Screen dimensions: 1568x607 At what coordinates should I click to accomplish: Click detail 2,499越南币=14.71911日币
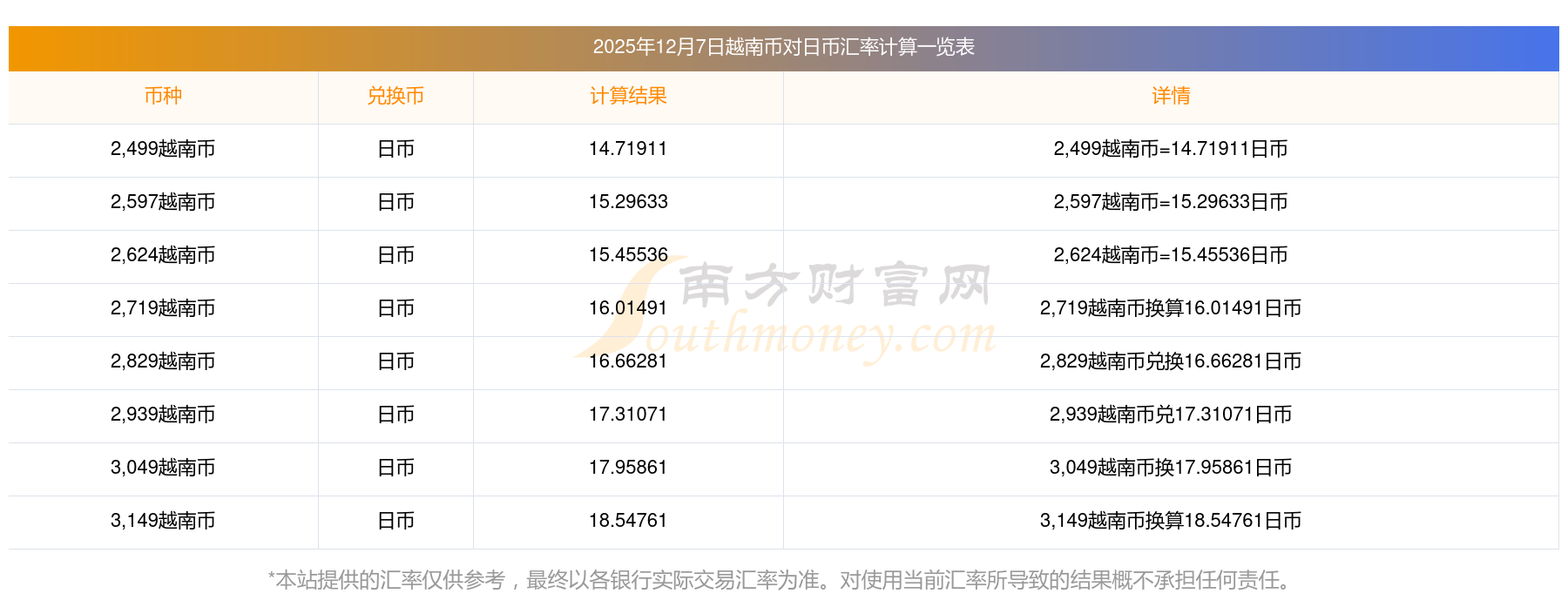click(x=1171, y=149)
